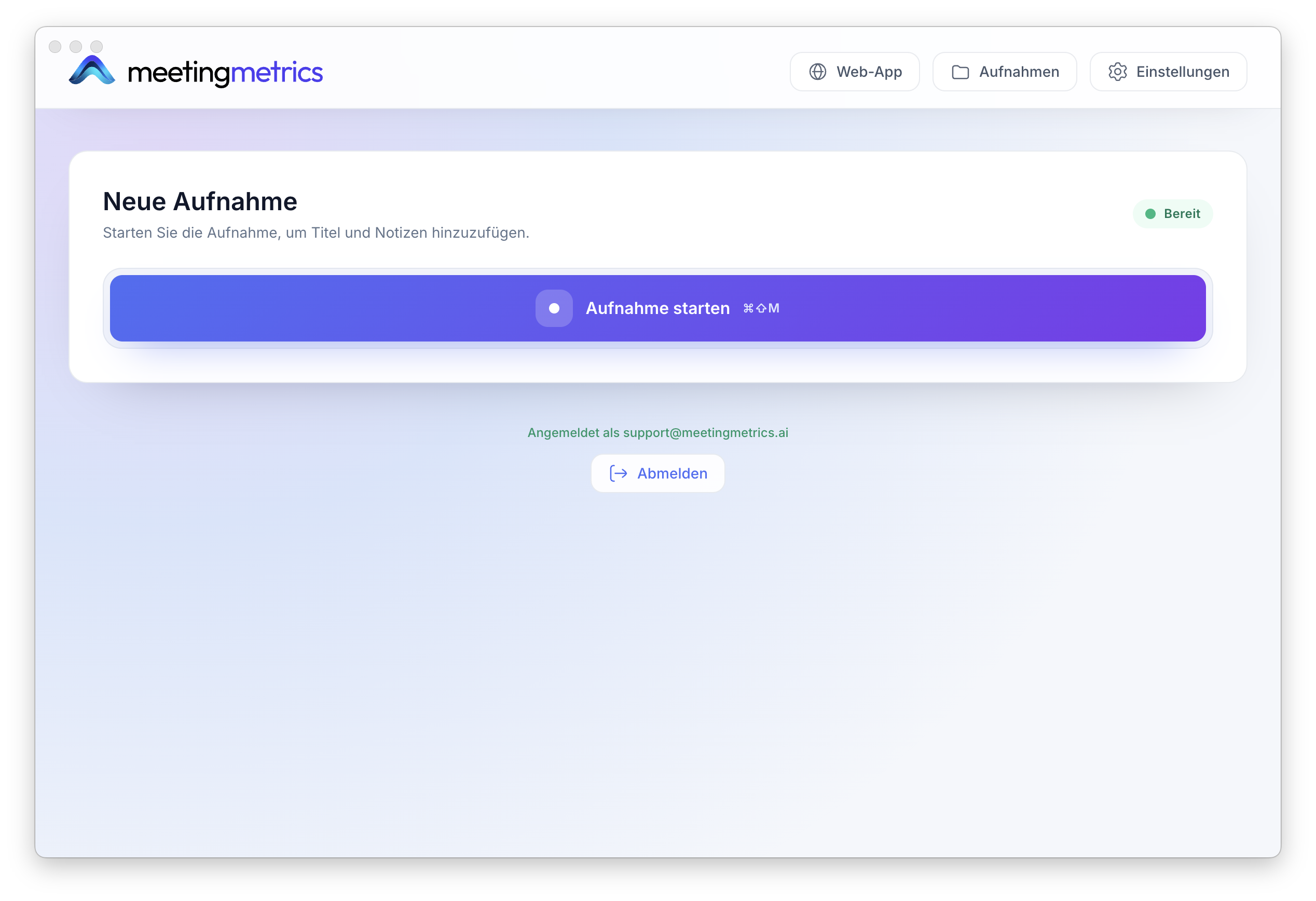Click the meetingmetrics logo icon
Viewport: 1316px width, 901px height.
click(x=92, y=71)
